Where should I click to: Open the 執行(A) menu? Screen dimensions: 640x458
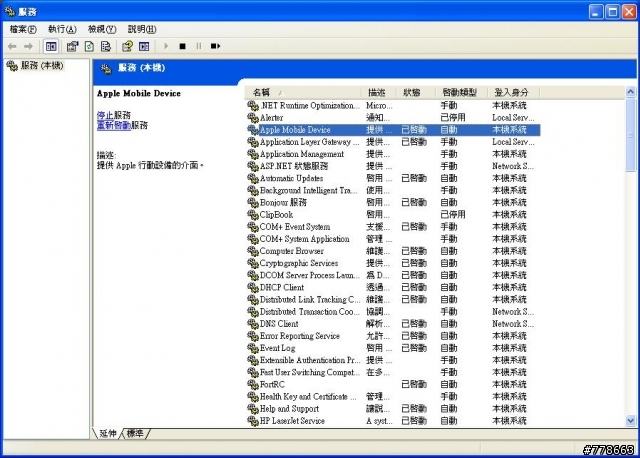[62, 29]
